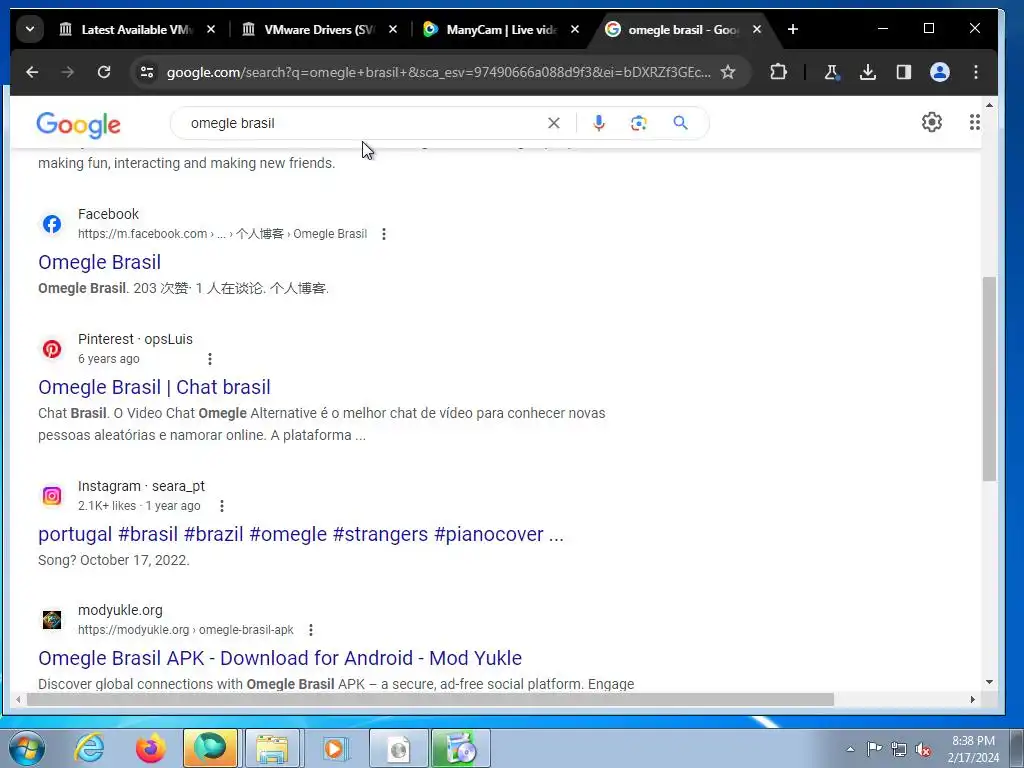The width and height of the screenshot is (1024, 768).
Task: Reload the current page
Action: (x=104, y=72)
